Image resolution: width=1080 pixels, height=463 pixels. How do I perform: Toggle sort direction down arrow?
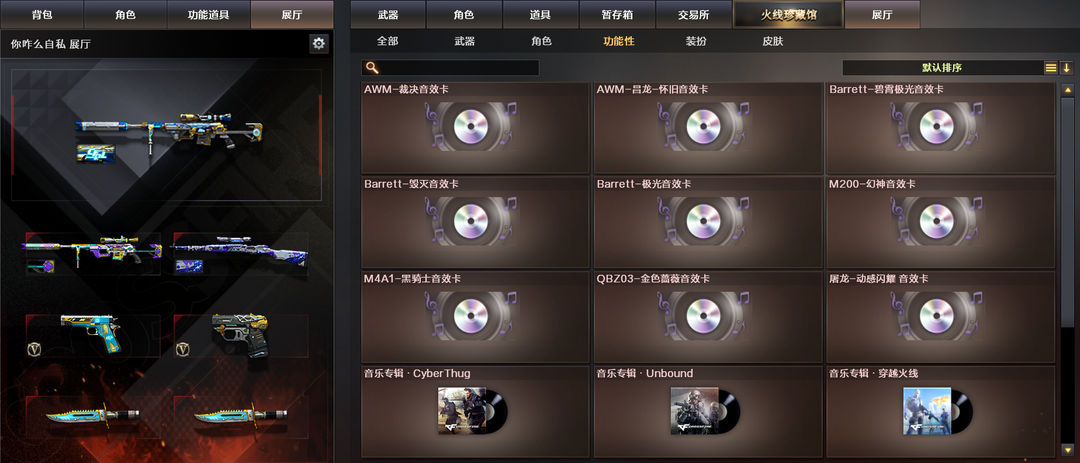[1066, 68]
